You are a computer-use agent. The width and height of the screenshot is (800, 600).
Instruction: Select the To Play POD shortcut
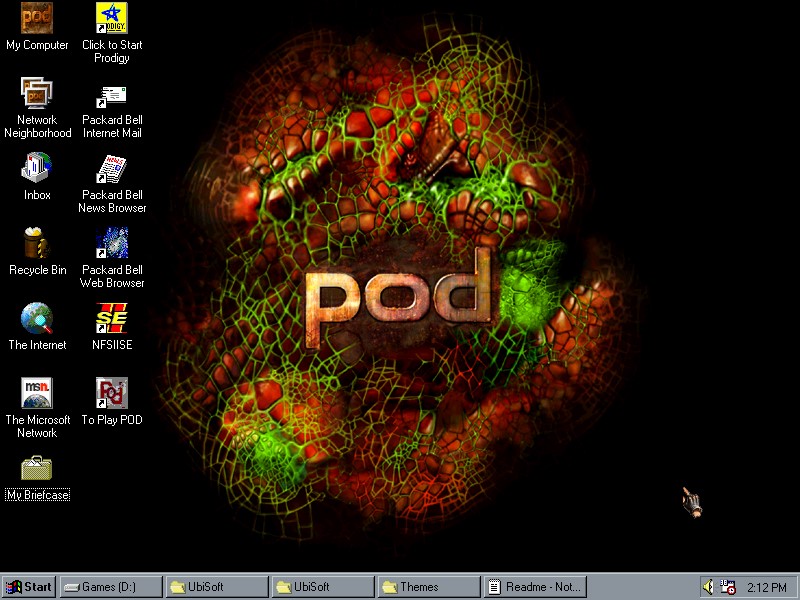[111, 394]
